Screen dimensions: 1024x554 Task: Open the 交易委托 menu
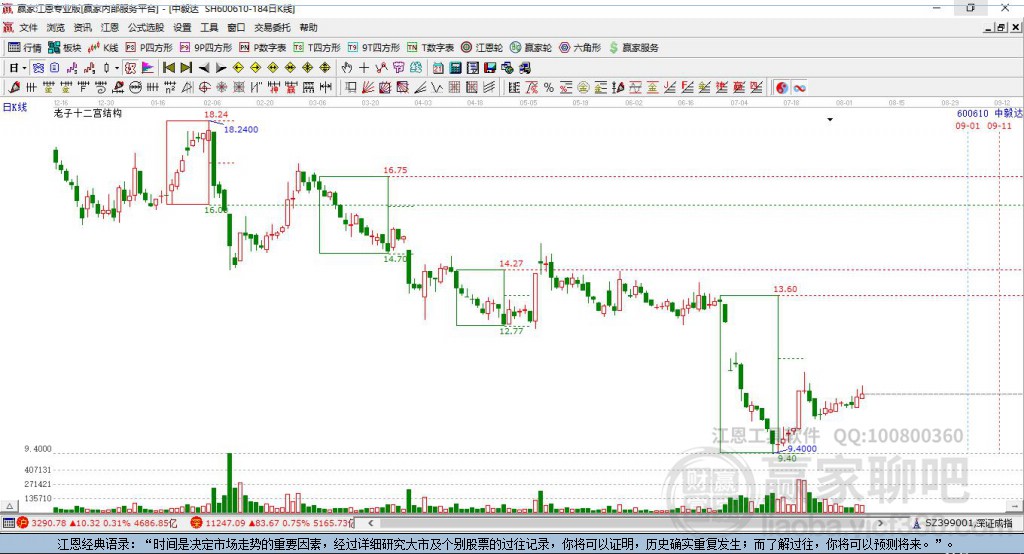[272, 27]
